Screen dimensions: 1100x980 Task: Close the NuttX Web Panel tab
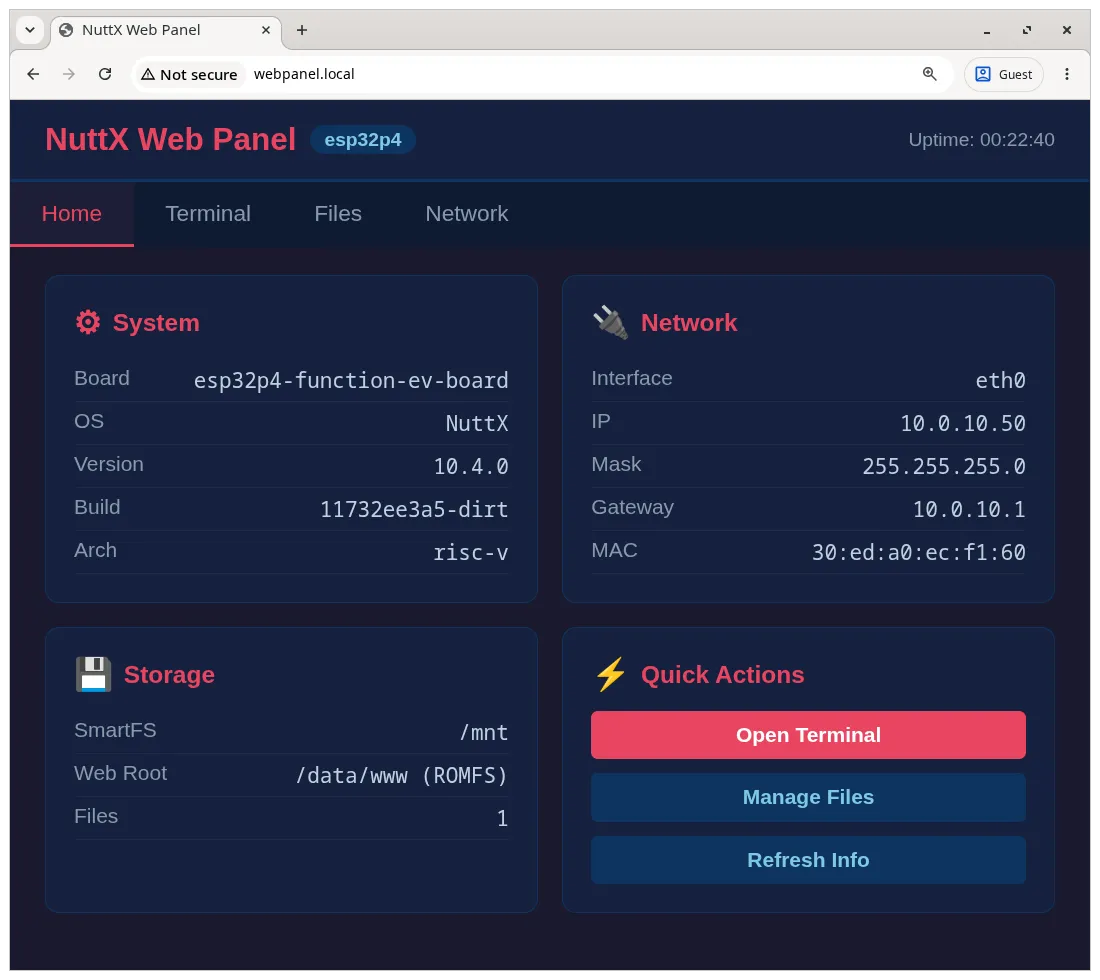click(266, 30)
